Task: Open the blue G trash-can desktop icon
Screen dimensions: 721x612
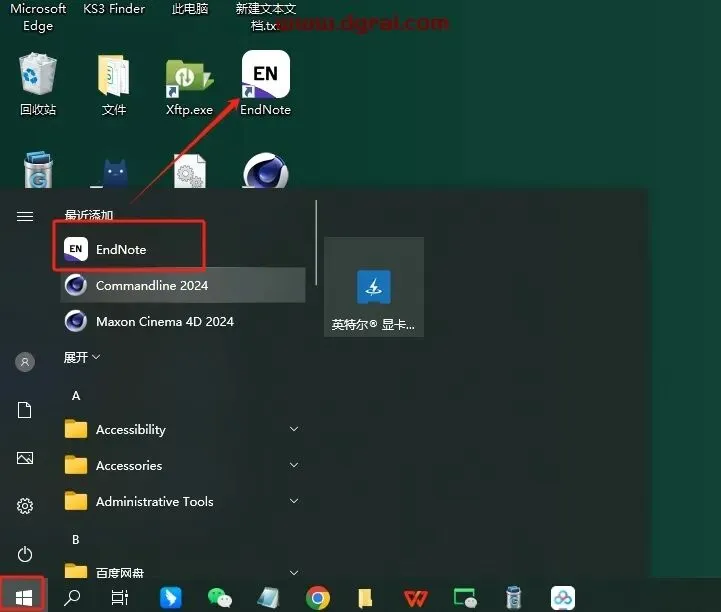Action: 38,170
